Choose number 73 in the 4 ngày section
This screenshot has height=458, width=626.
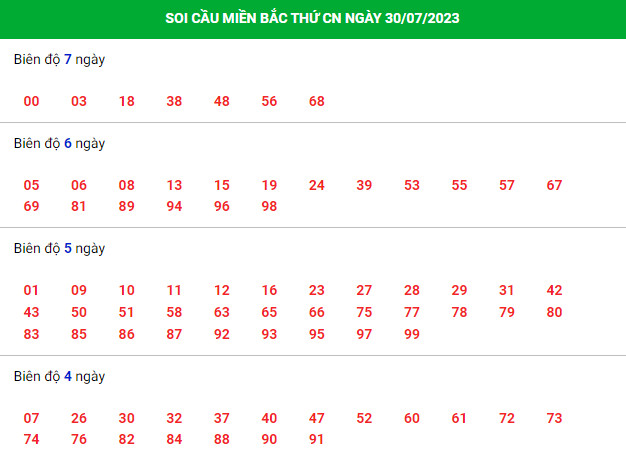click(554, 418)
